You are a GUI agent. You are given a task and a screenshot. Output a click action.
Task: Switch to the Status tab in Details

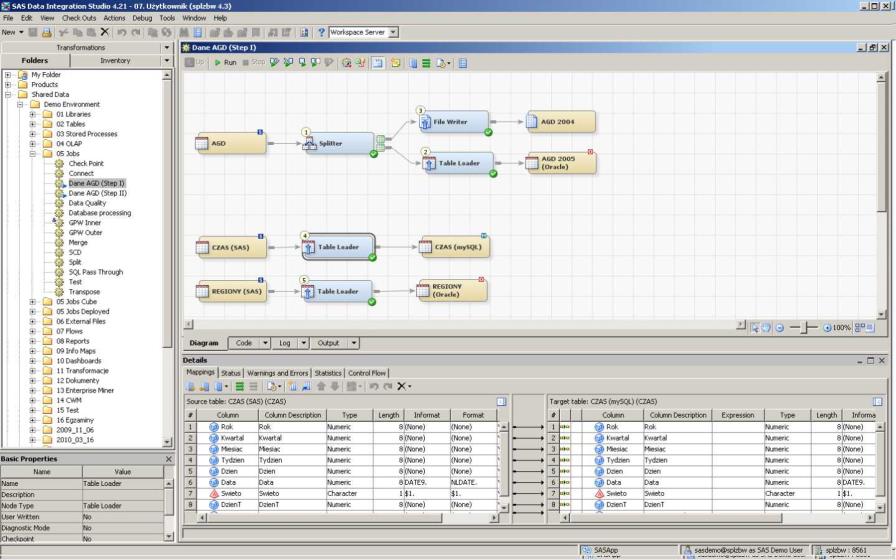pos(231,373)
